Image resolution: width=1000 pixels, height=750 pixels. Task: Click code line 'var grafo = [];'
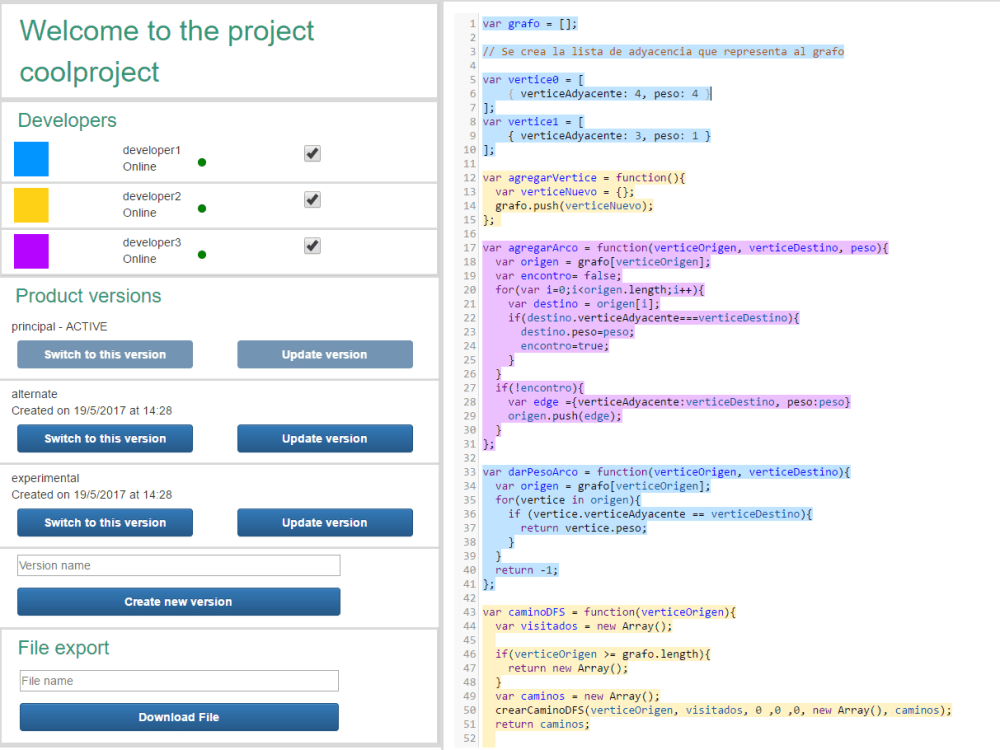click(x=529, y=24)
